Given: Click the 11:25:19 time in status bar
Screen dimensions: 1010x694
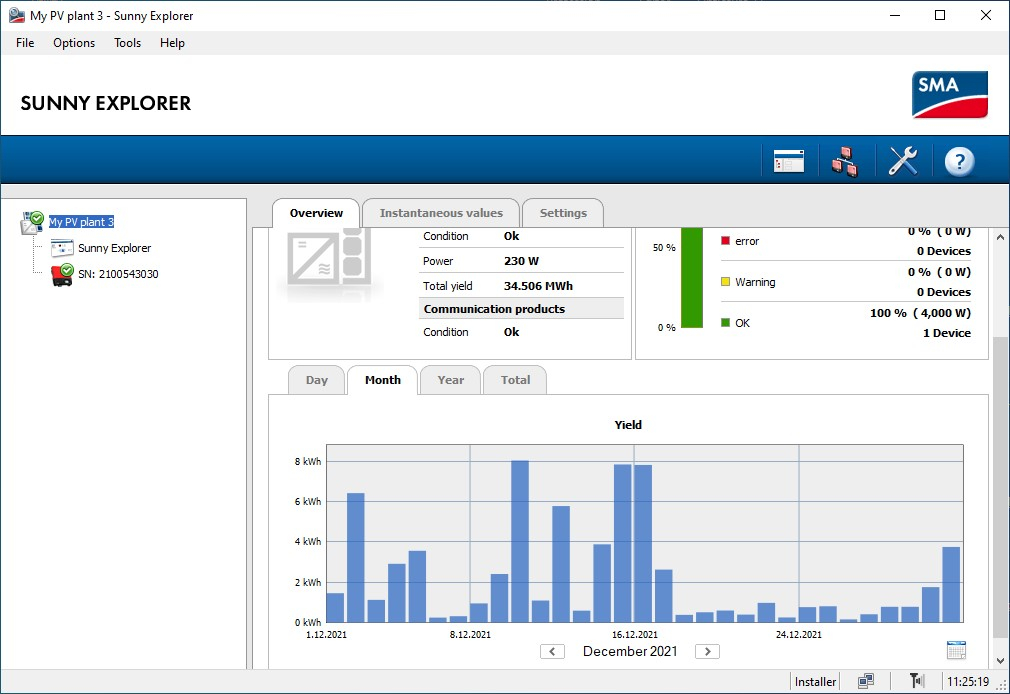Looking at the screenshot, I should [967, 682].
